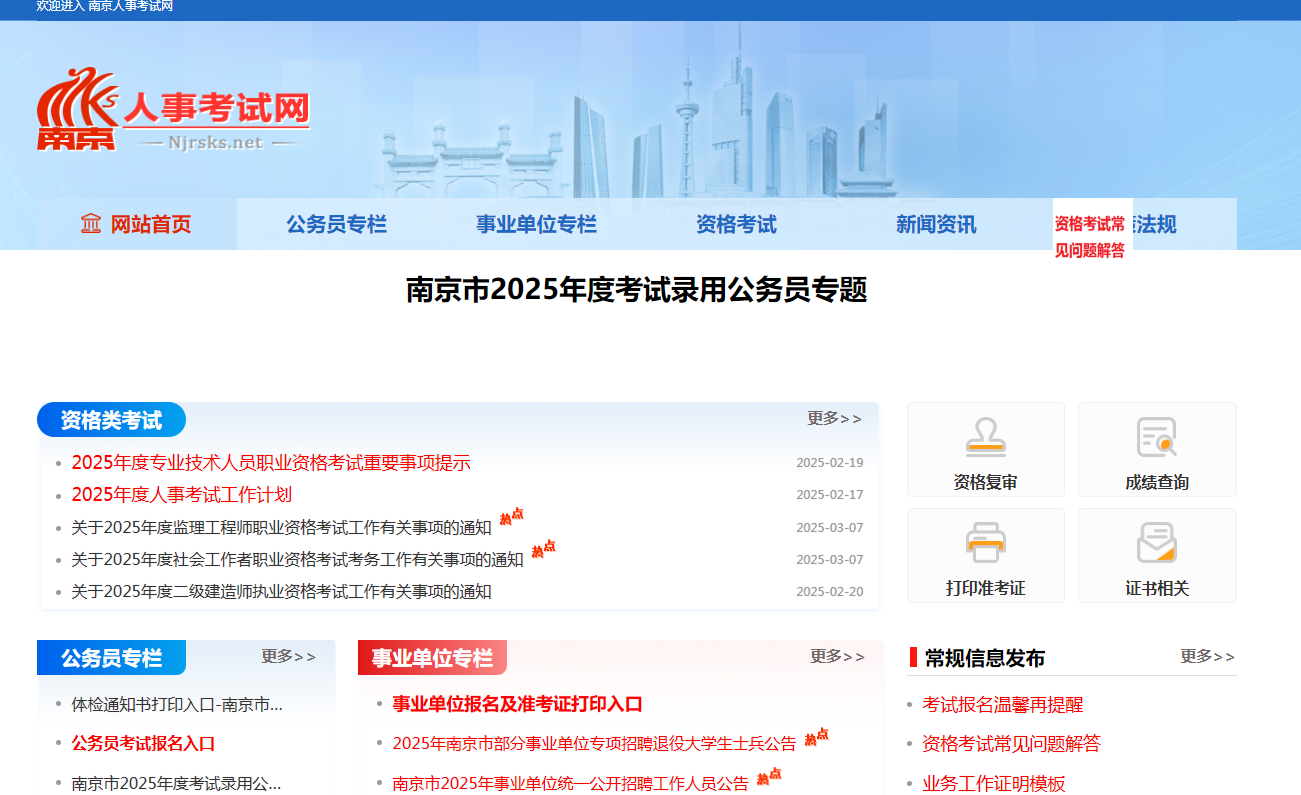Open the 事业单位专栏 navigation item

click(x=535, y=224)
